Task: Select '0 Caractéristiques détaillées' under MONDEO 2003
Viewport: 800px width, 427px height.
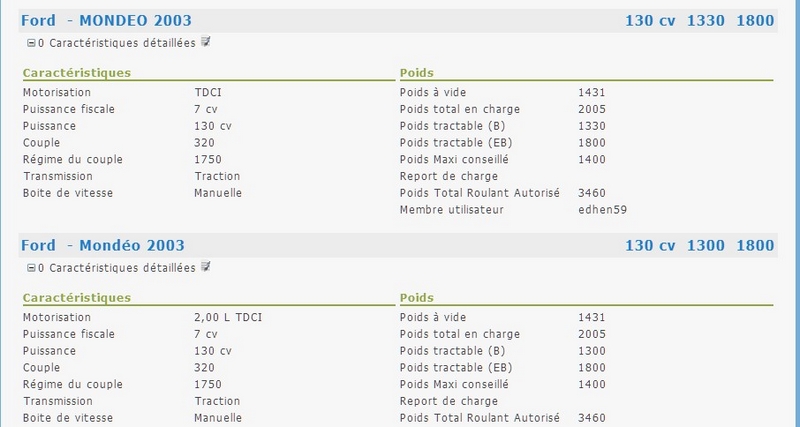Action: point(117,43)
